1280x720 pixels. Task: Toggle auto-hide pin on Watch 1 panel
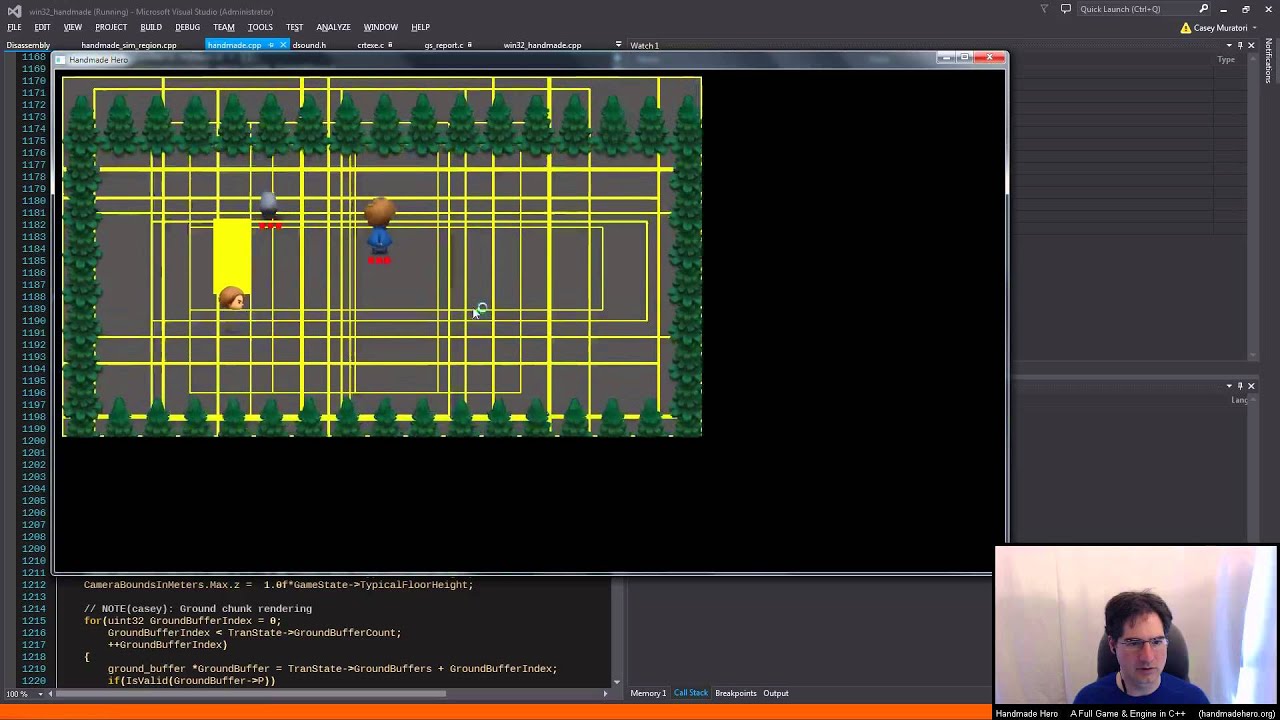click(x=1240, y=45)
